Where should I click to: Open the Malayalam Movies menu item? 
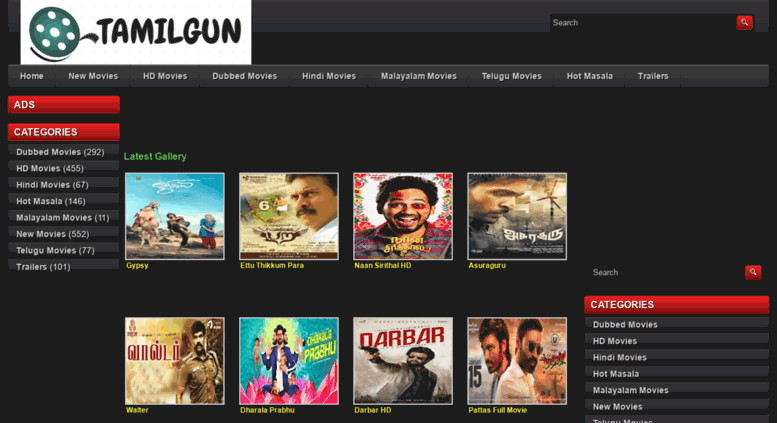pos(419,76)
